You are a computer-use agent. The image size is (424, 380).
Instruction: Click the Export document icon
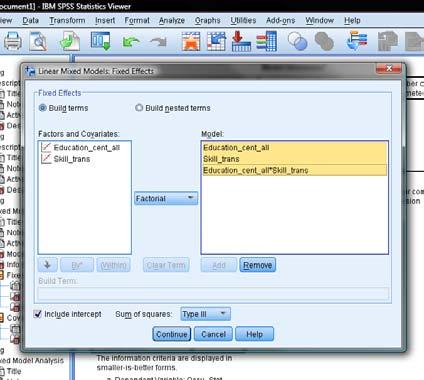tap(70, 41)
